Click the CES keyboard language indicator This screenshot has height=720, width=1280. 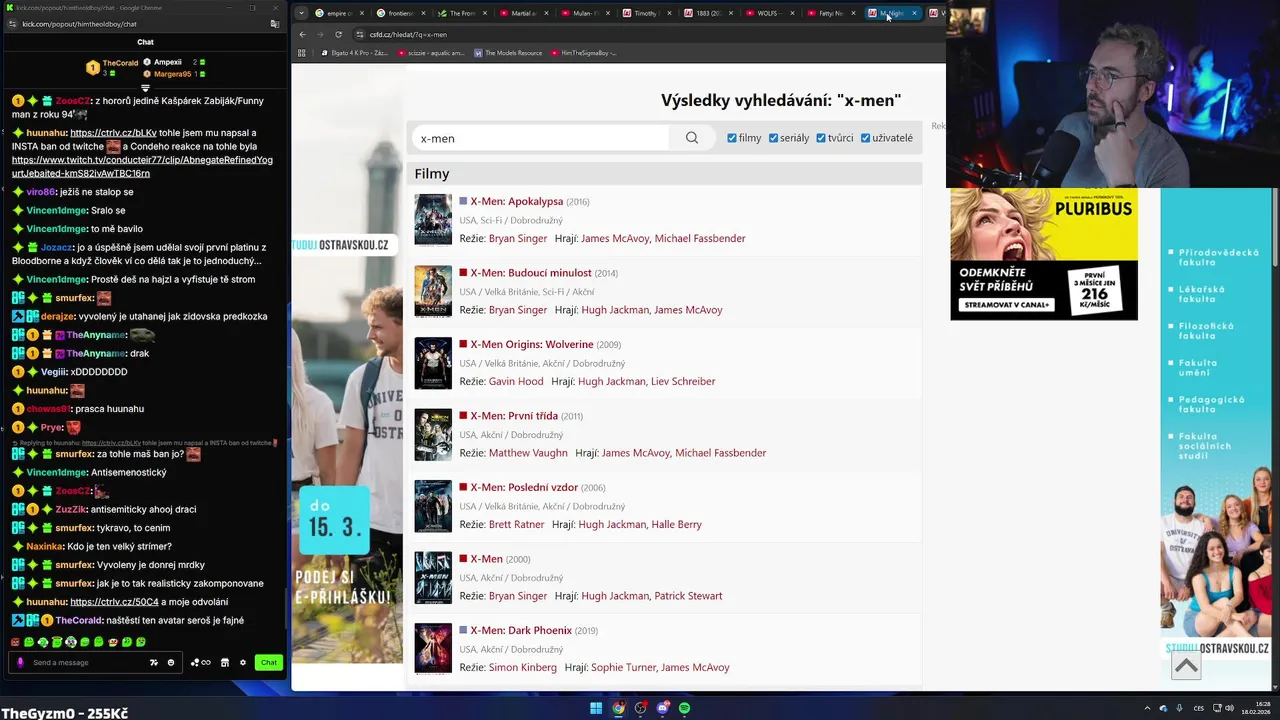[x=1198, y=708]
